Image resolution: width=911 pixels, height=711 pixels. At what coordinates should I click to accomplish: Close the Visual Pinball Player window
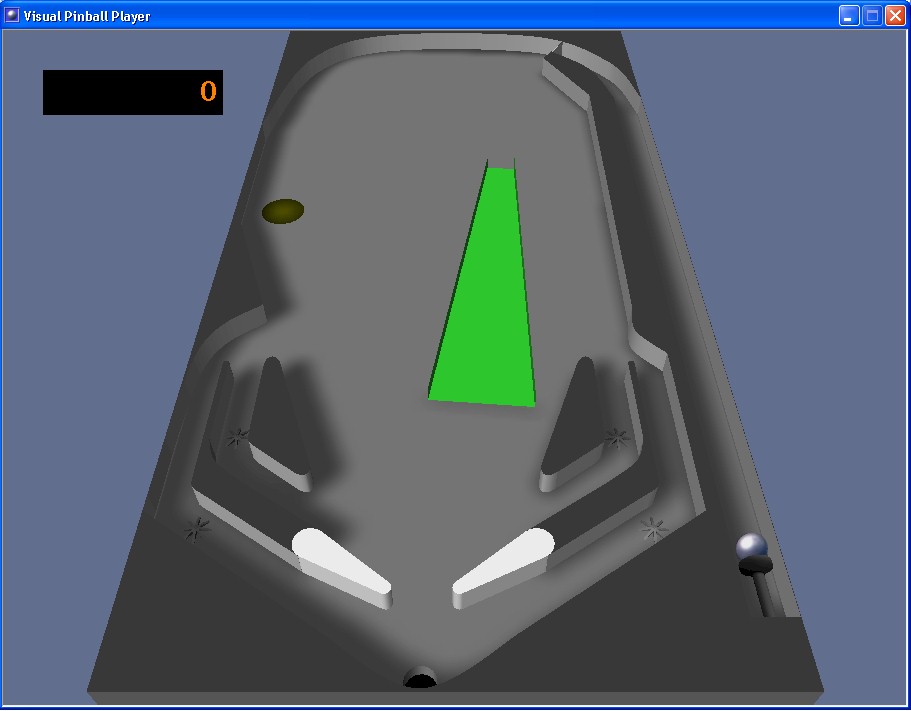895,16
